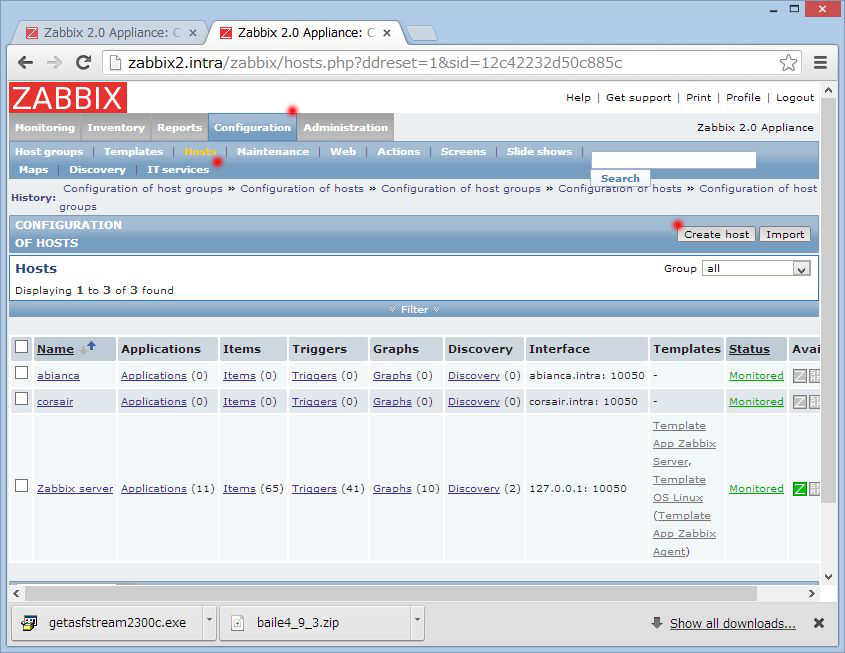Click Show all downloads link

(x=732, y=623)
